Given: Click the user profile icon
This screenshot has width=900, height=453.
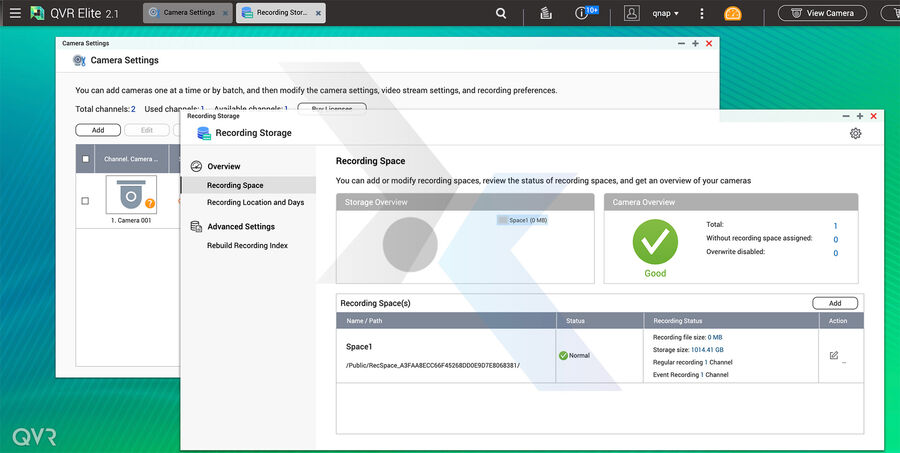Looking at the screenshot, I should pyautogui.click(x=631, y=13).
